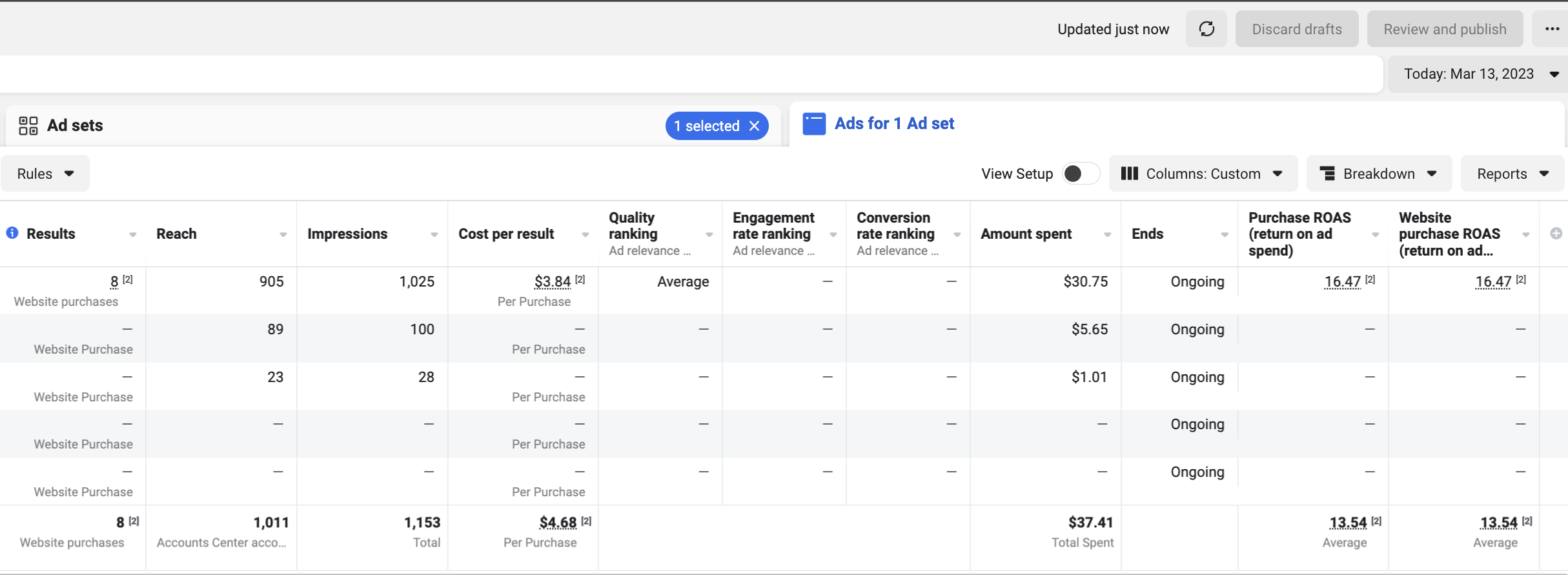Click the 13.54 average Purchase ROAS total

tap(1348, 523)
